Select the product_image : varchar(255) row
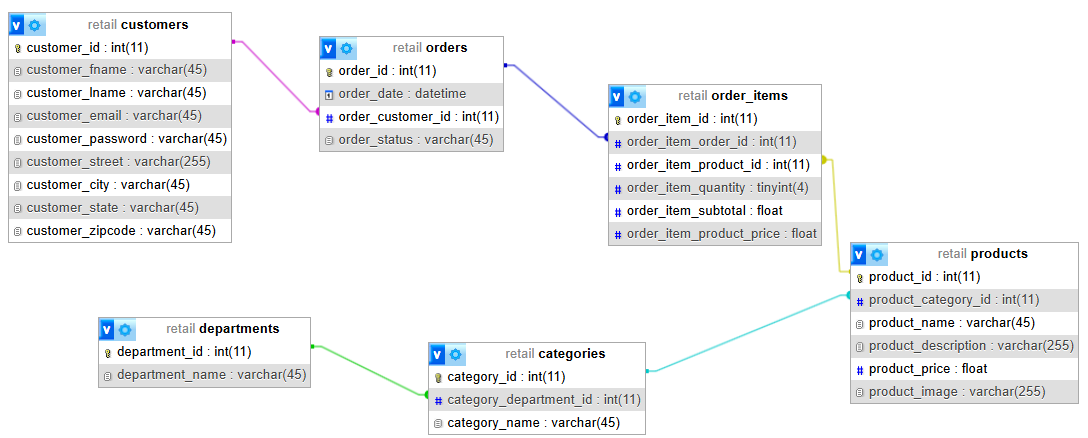 pyautogui.click(x=964, y=391)
